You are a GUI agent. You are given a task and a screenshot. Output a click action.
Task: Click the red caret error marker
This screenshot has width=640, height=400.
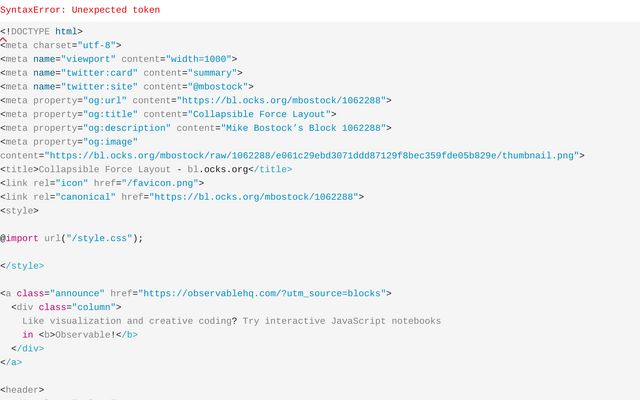point(3,40)
